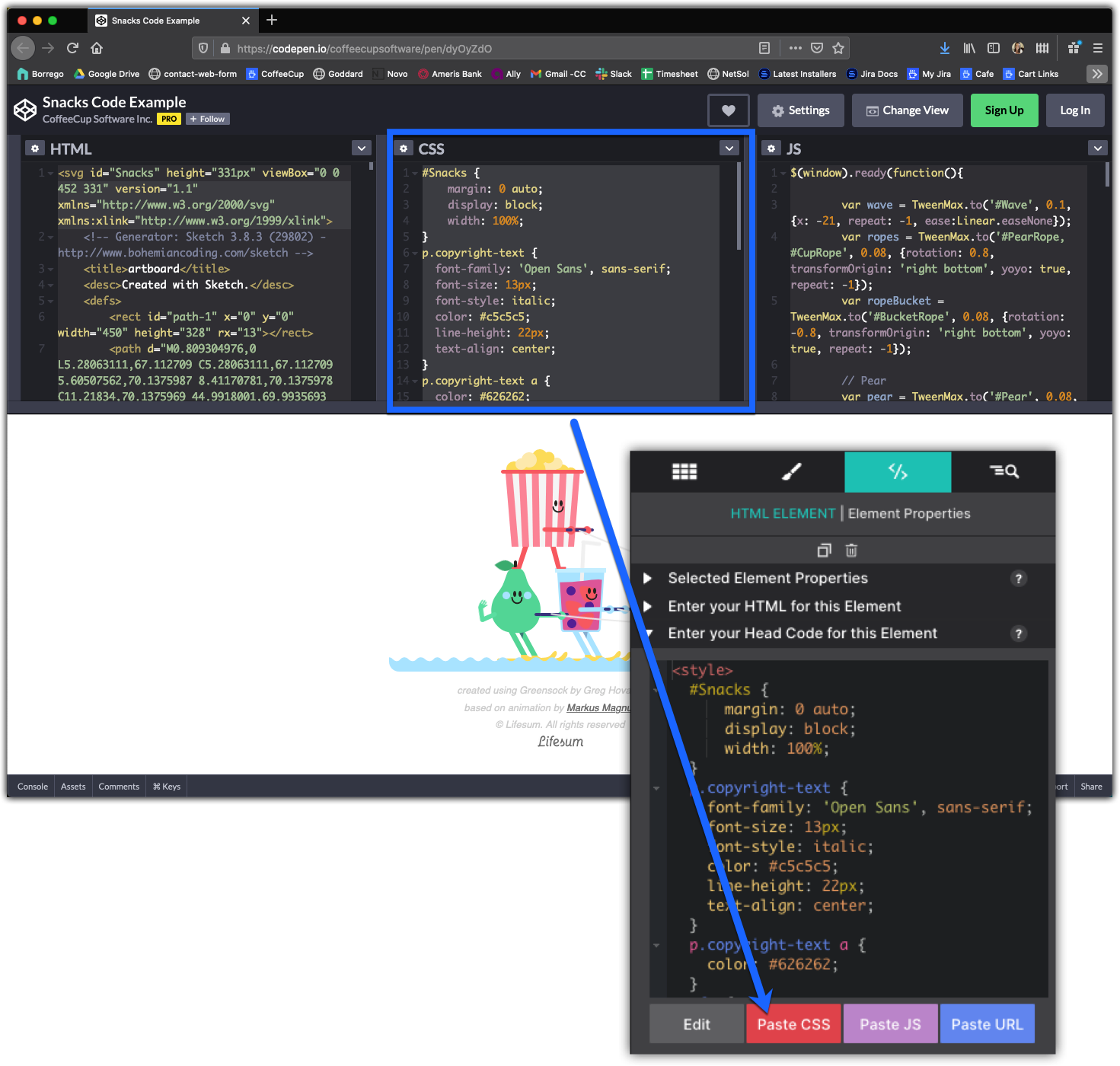Delete the HTML element trash icon
The height and width of the screenshot is (1066, 1120).
(x=851, y=550)
